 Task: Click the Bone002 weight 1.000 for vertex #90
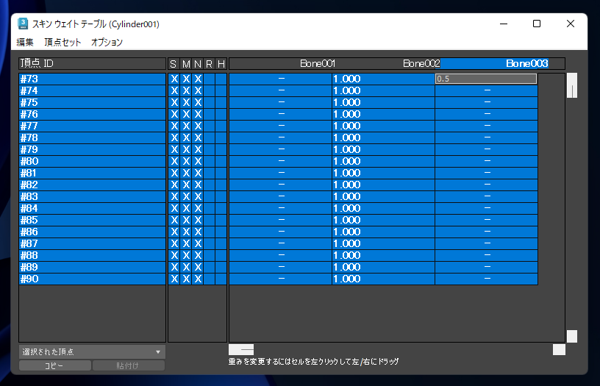383,279
